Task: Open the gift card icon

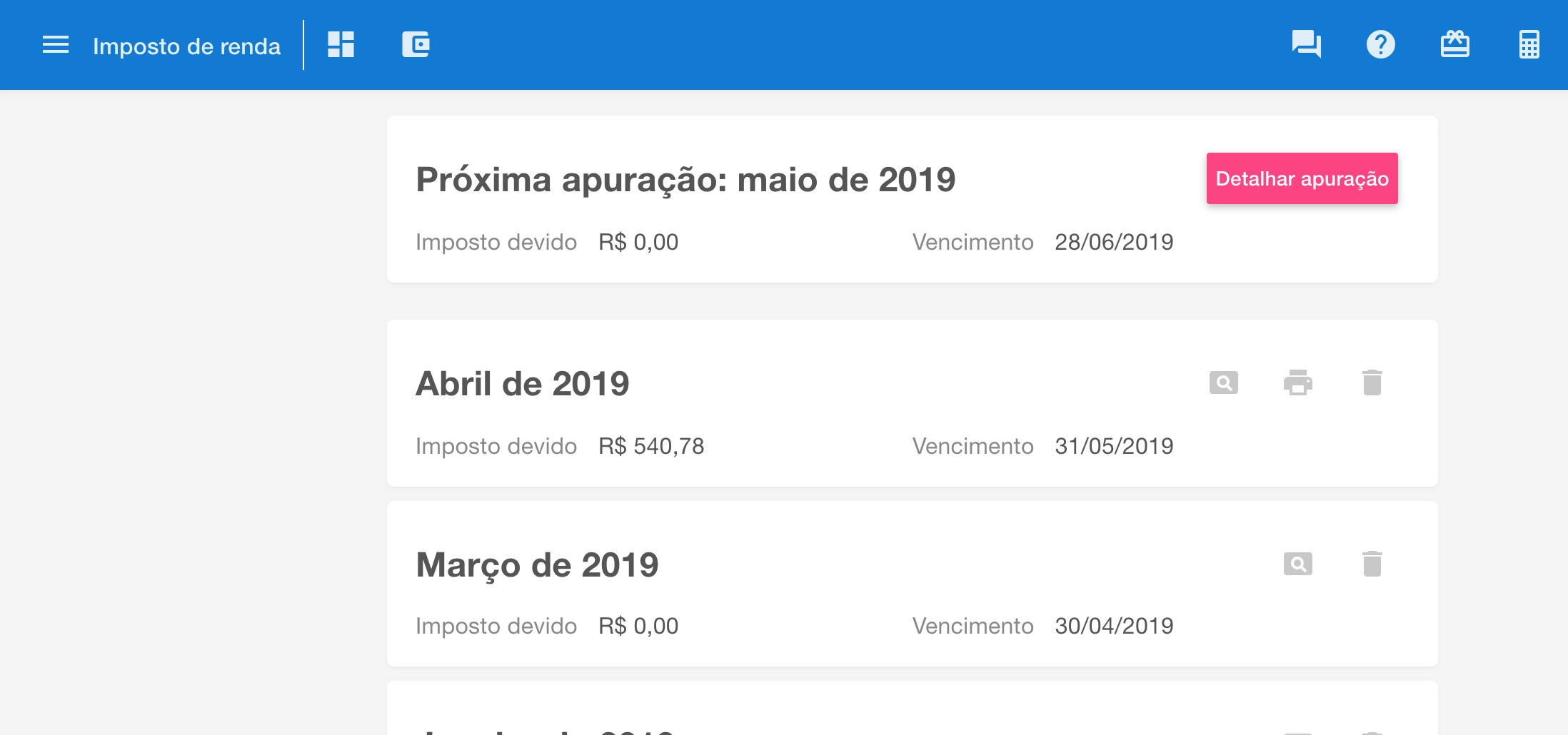Action: tap(1454, 45)
